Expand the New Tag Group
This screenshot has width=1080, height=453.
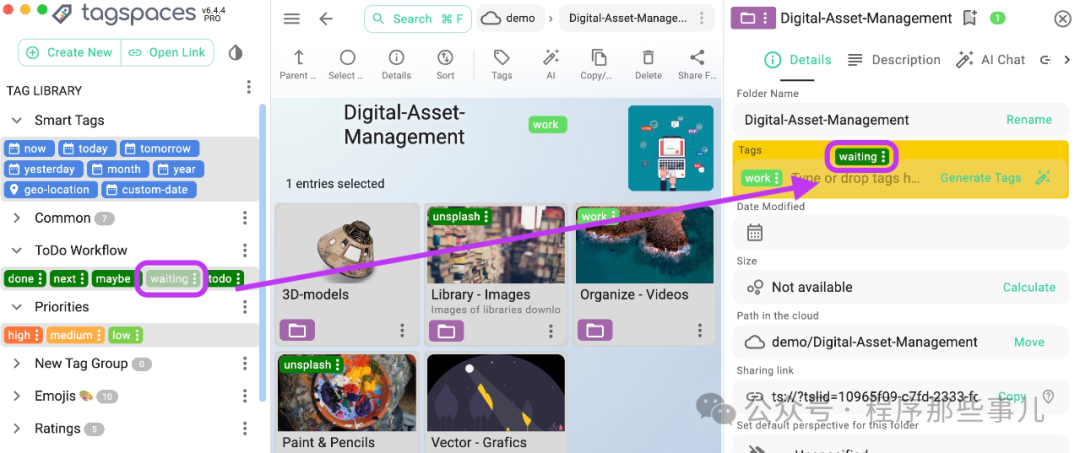[17, 364]
